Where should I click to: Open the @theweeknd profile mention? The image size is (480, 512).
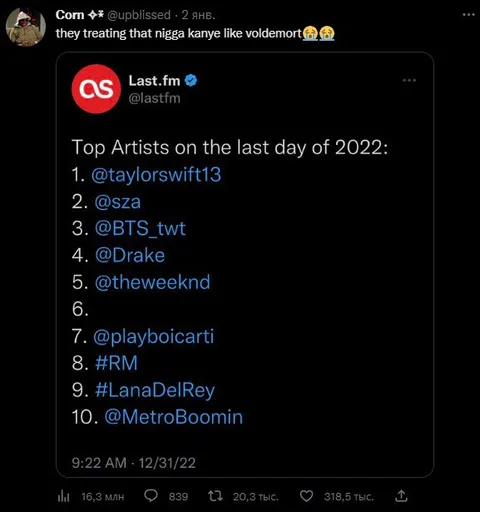152,282
